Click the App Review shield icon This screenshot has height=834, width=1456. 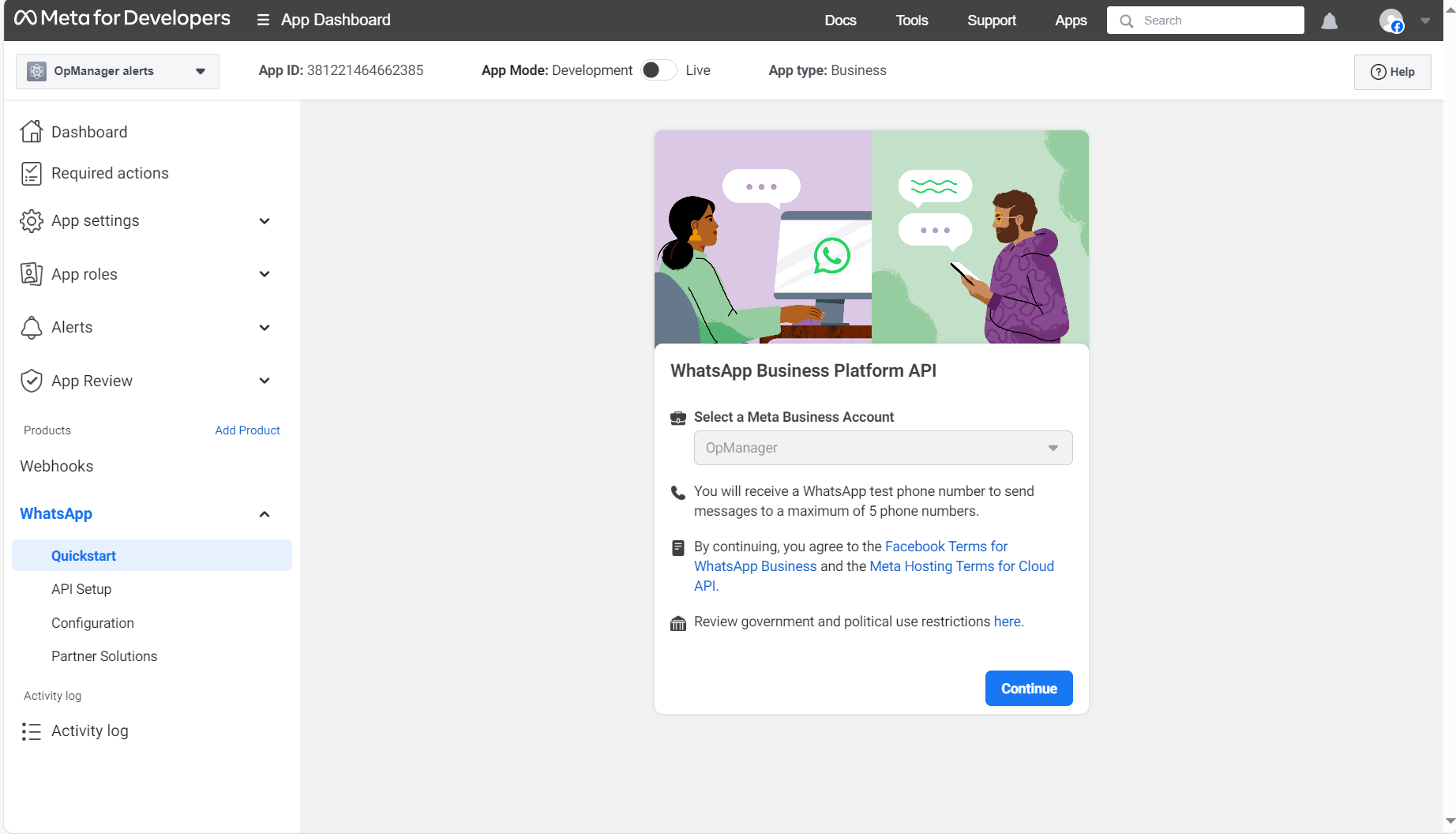point(32,381)
